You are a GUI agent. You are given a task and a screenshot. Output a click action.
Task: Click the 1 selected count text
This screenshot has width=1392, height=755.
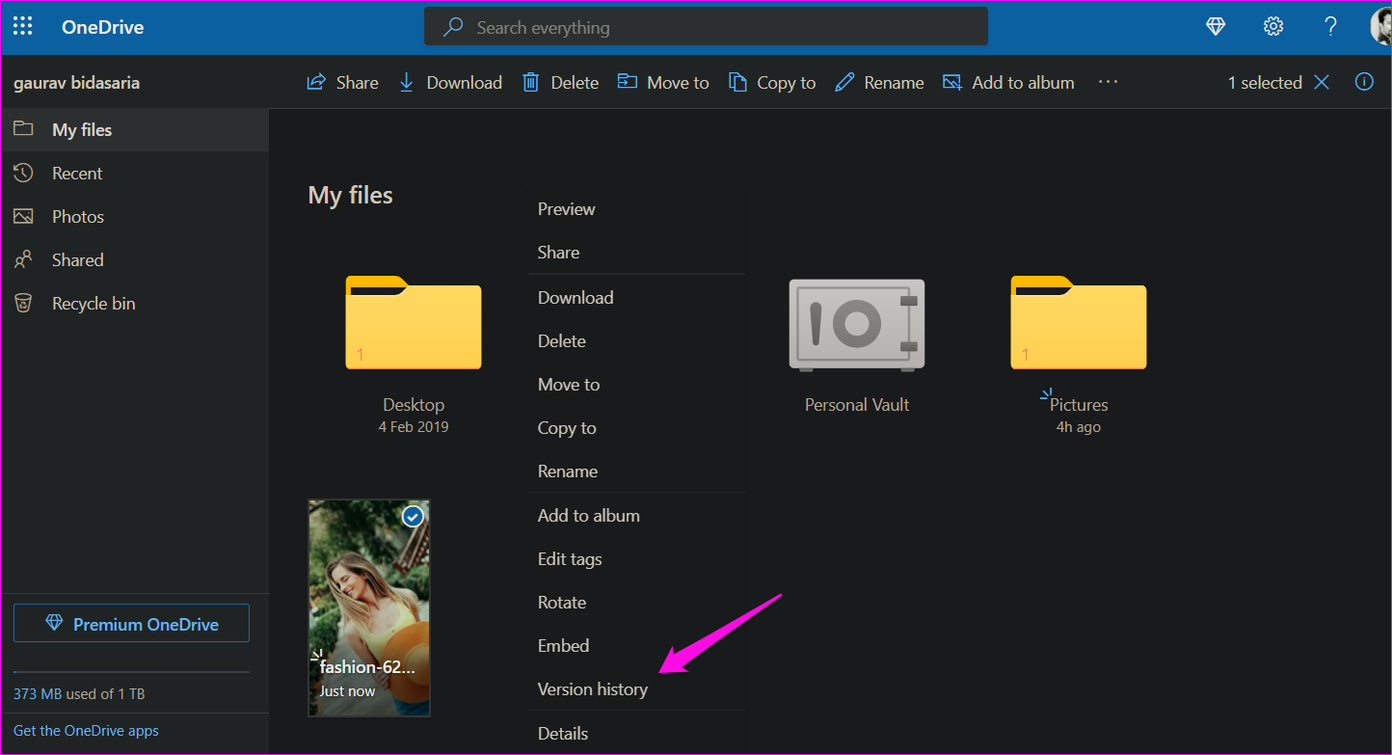[x=1265, y=82]
